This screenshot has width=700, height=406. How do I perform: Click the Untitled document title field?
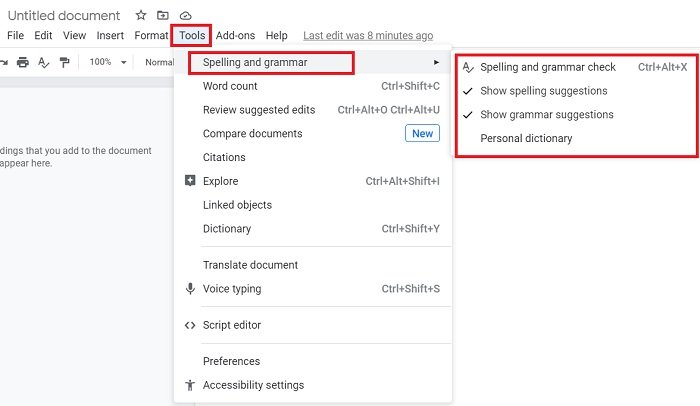pos(64,16)
